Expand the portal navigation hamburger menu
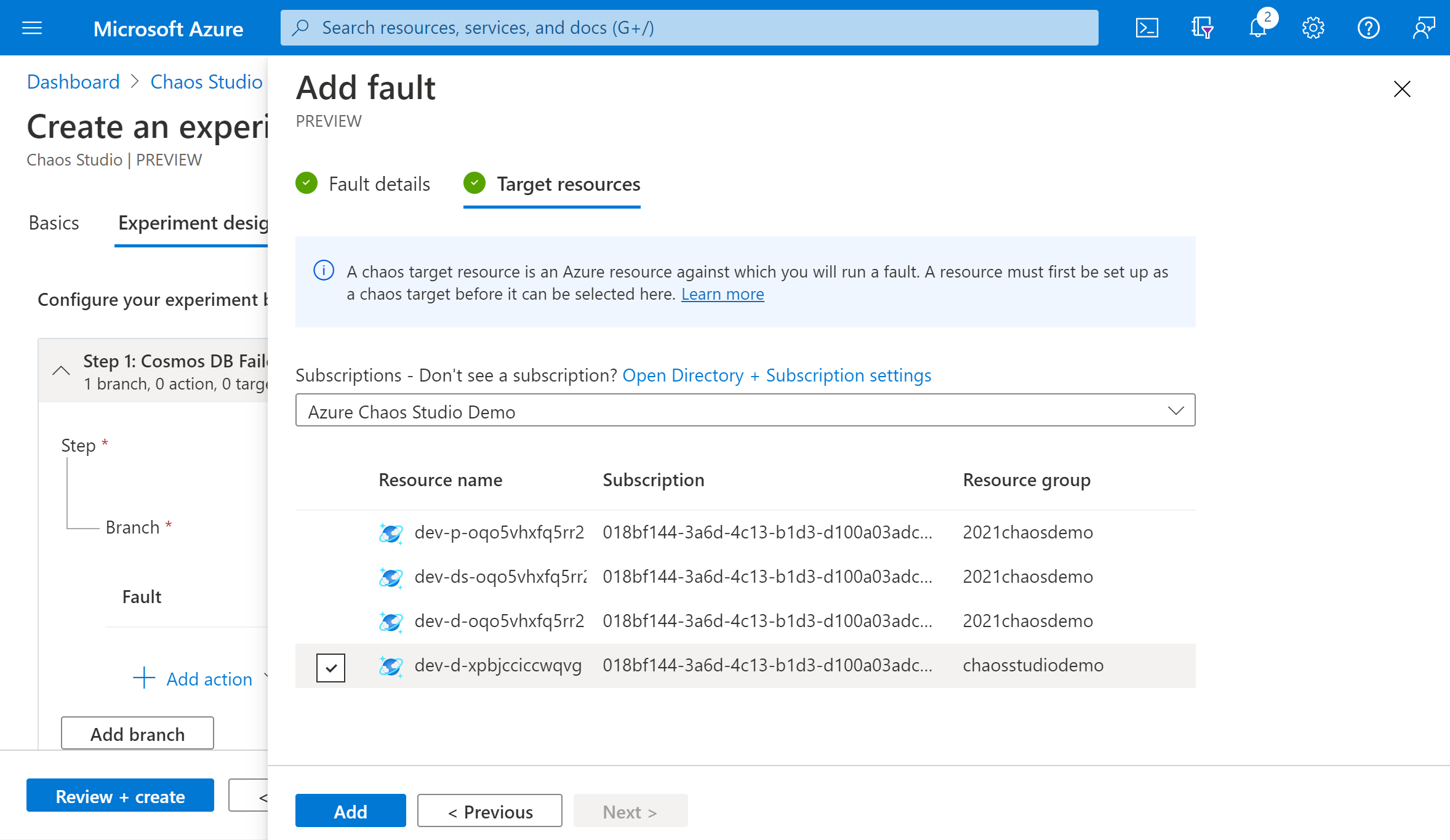 [32, 27]
